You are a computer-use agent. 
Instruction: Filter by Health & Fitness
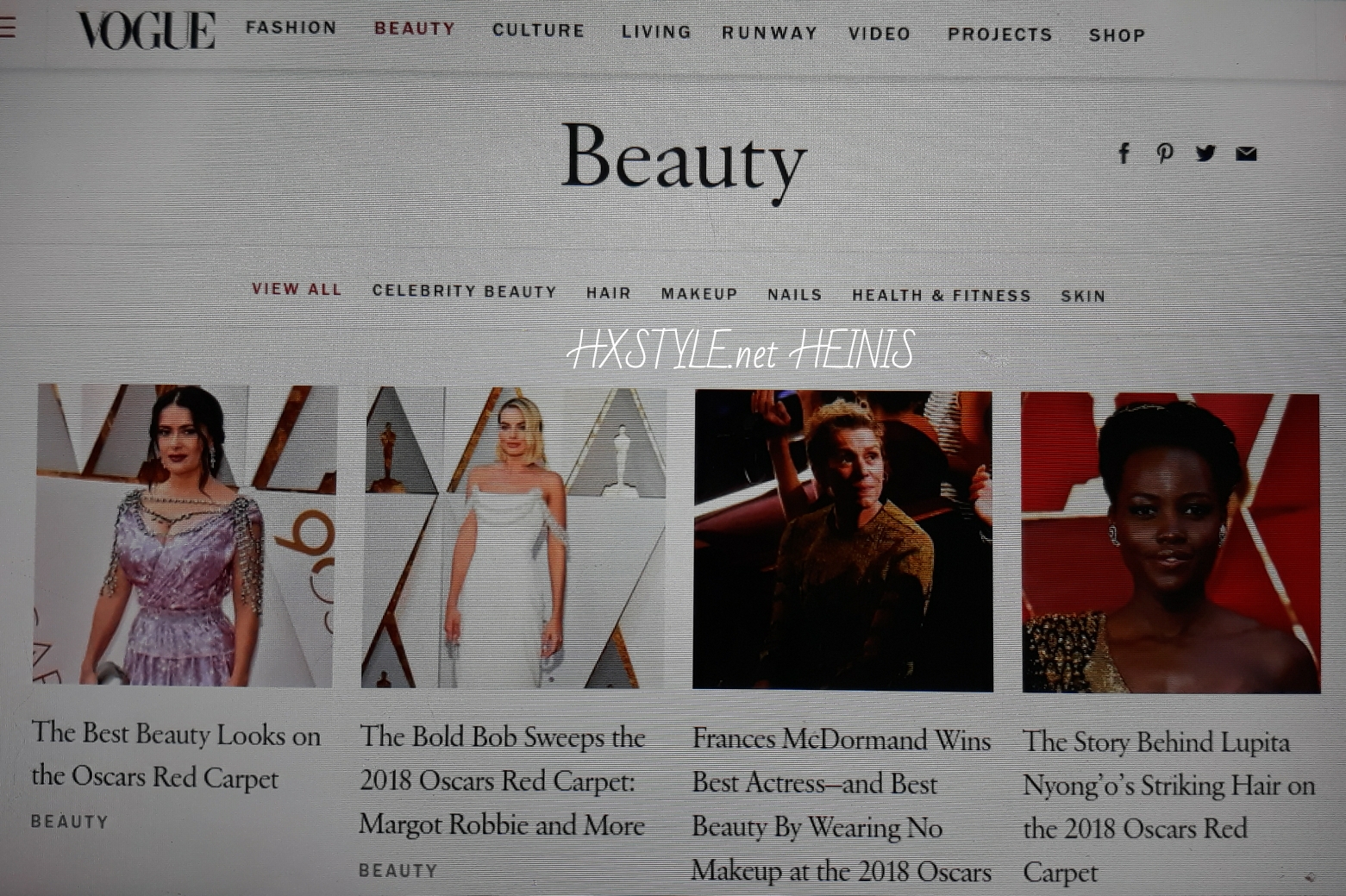942,296
